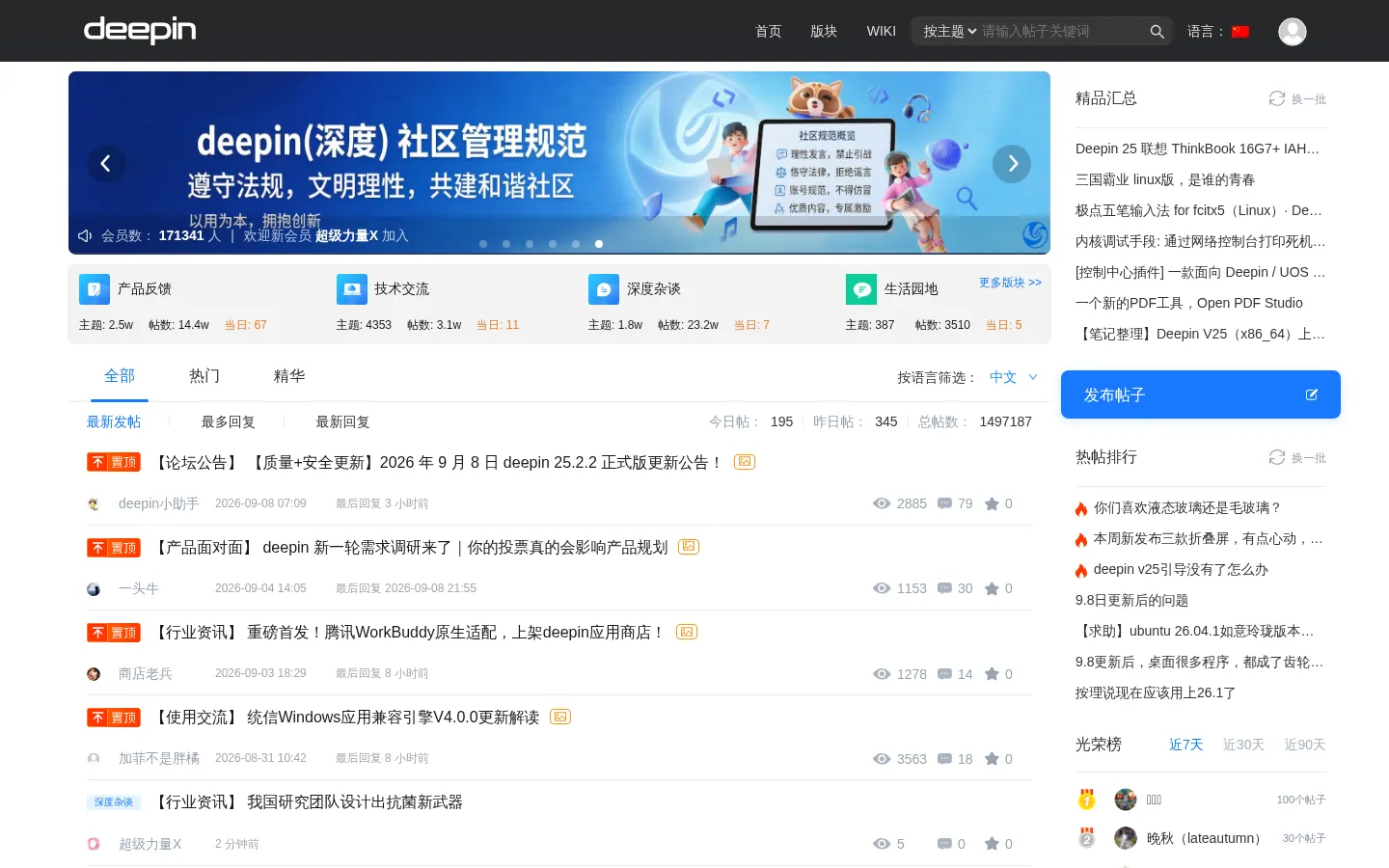
Task: Select the first banner carousel dot
Action: [x=483, y=244]
